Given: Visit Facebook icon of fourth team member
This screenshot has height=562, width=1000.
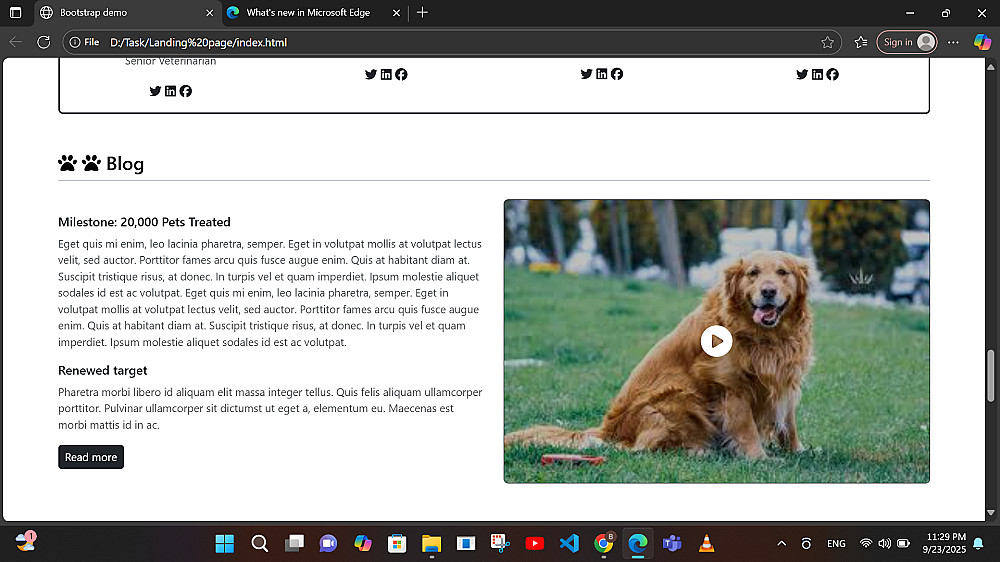Looking at the screenshot, I should [x=832, y=75].
